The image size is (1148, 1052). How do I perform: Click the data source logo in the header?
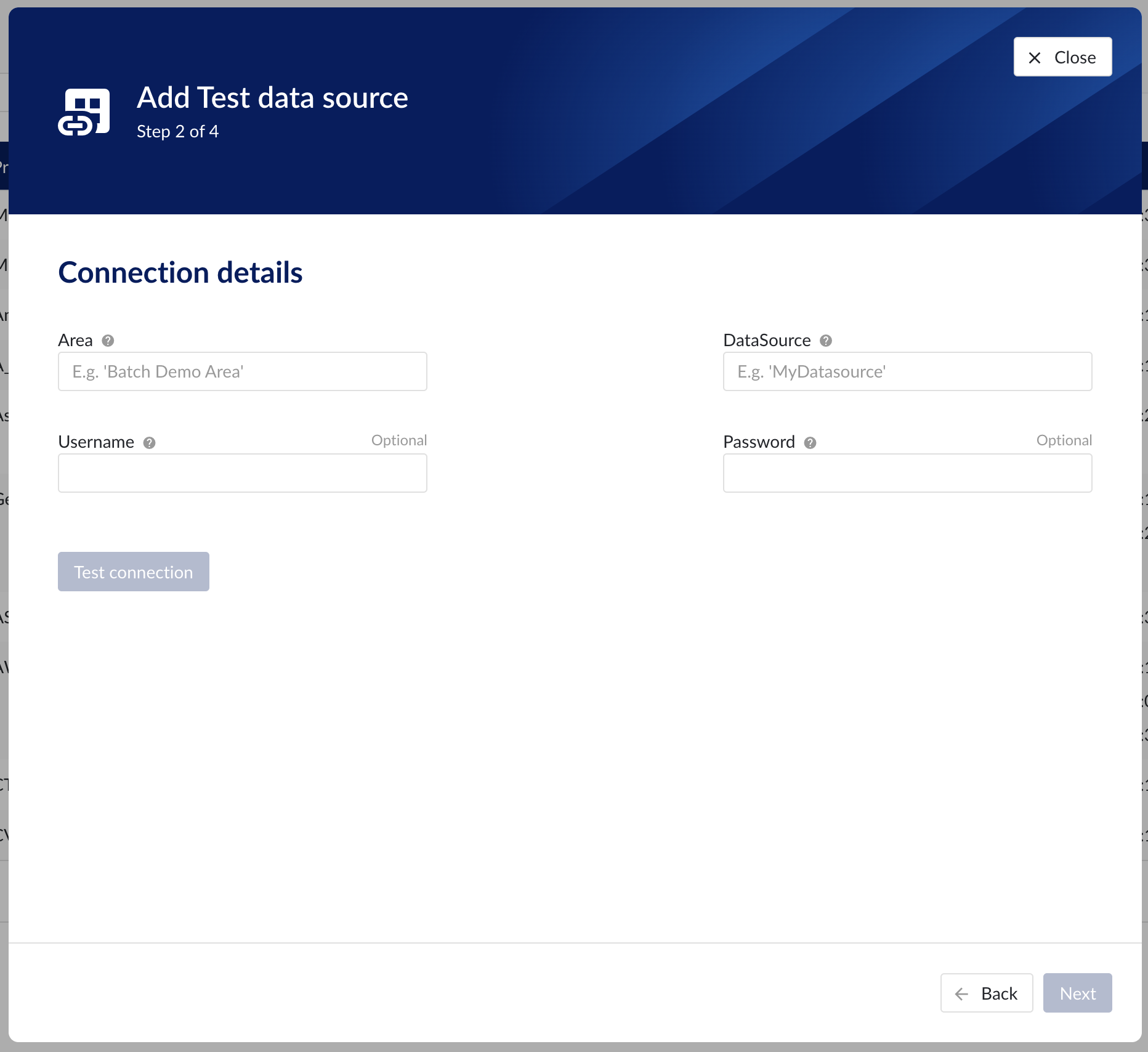[x=84, y=111]
